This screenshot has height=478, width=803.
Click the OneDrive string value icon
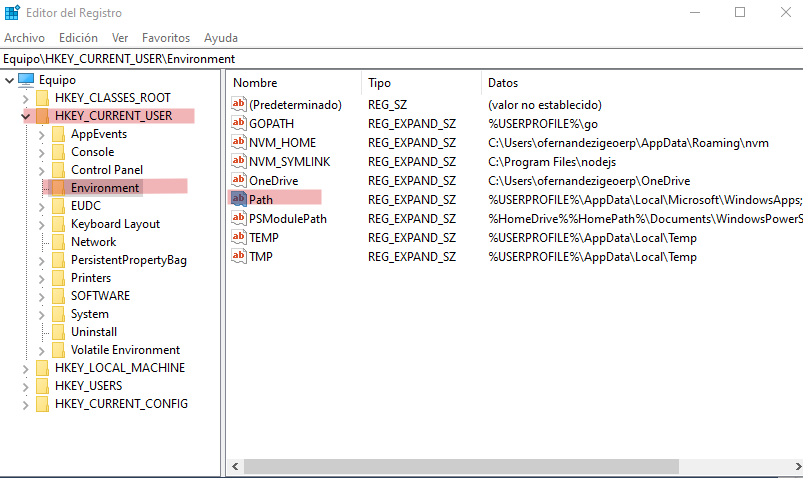239,180
